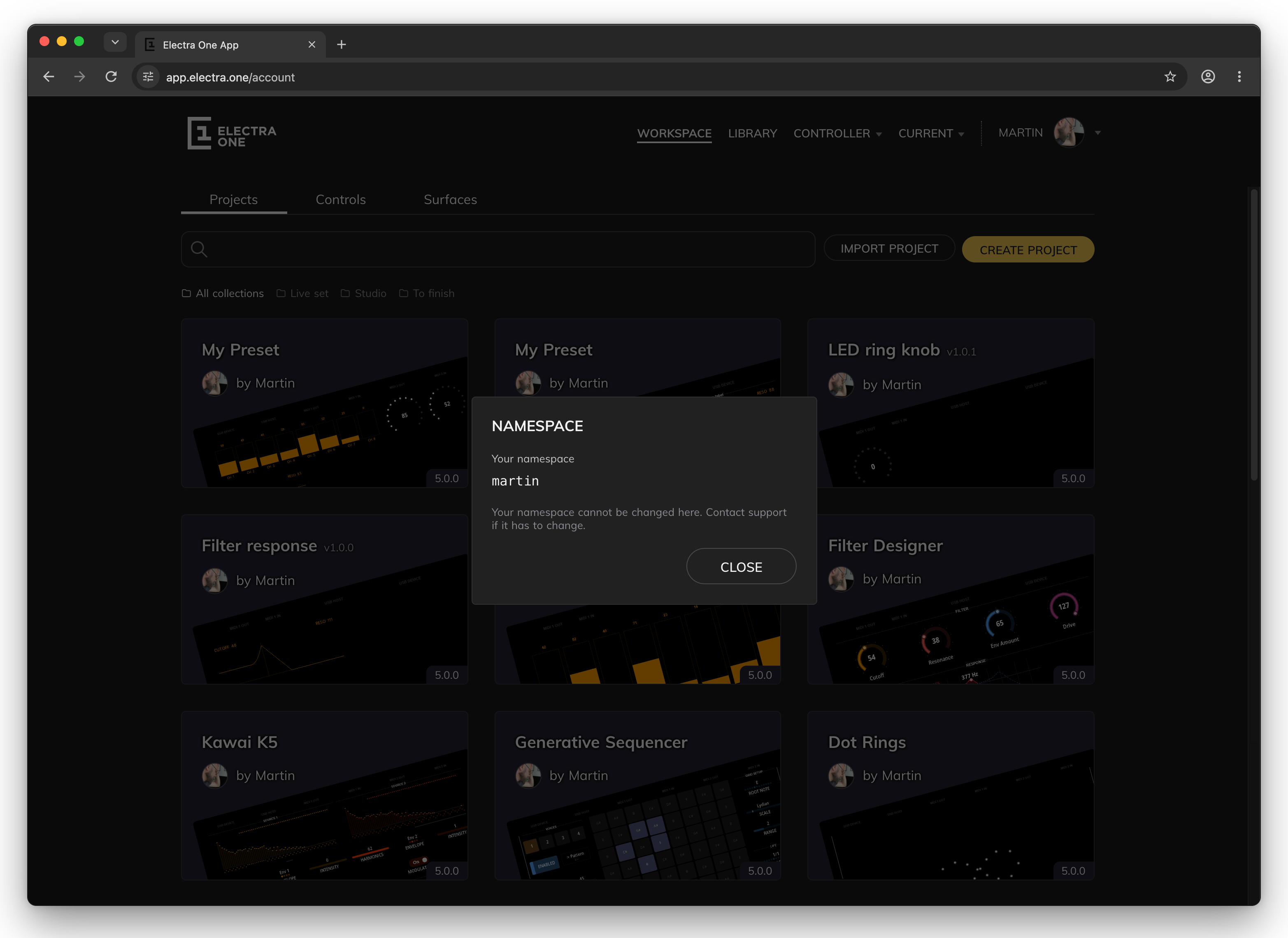
Task: Close the Electra One App tab
Action: (x=312, y=44)
